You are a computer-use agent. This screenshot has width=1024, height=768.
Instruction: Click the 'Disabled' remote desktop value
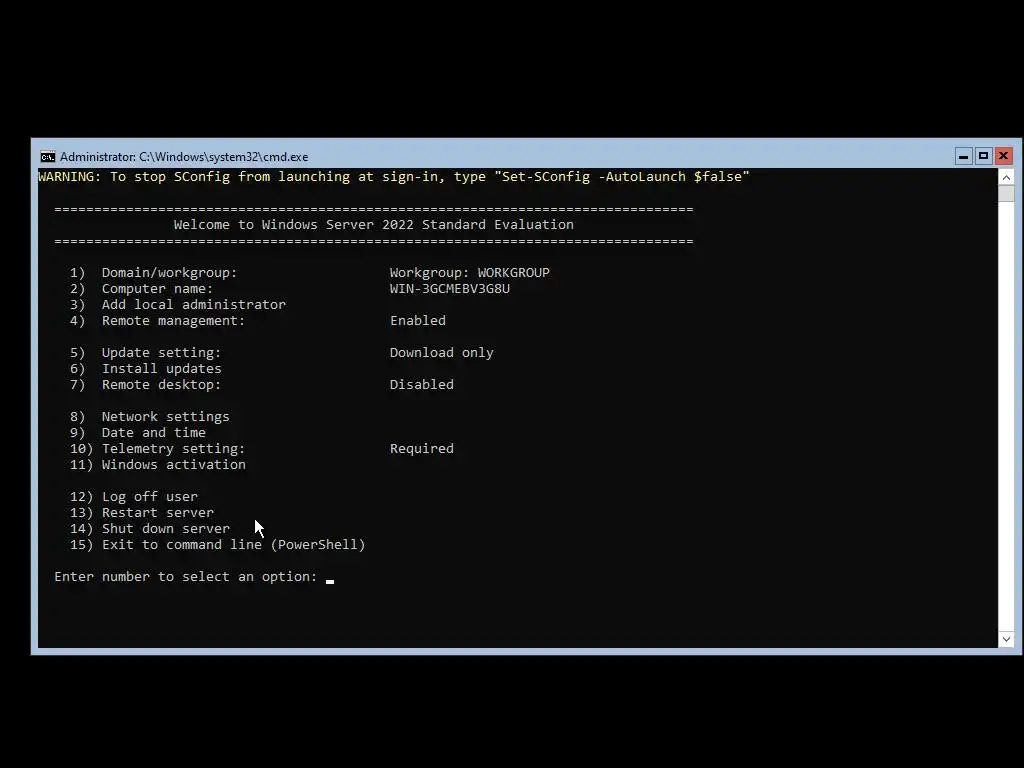[422, 385]
